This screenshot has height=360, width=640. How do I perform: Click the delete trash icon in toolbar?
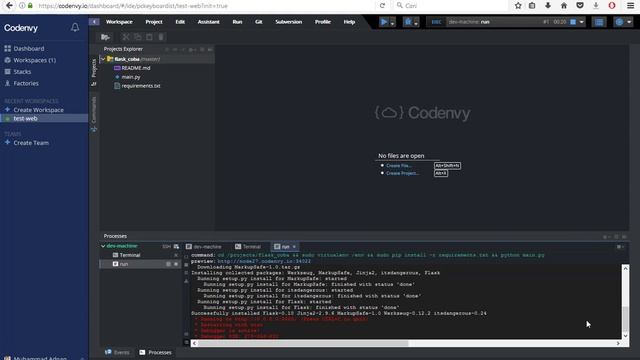click(161, 37)
